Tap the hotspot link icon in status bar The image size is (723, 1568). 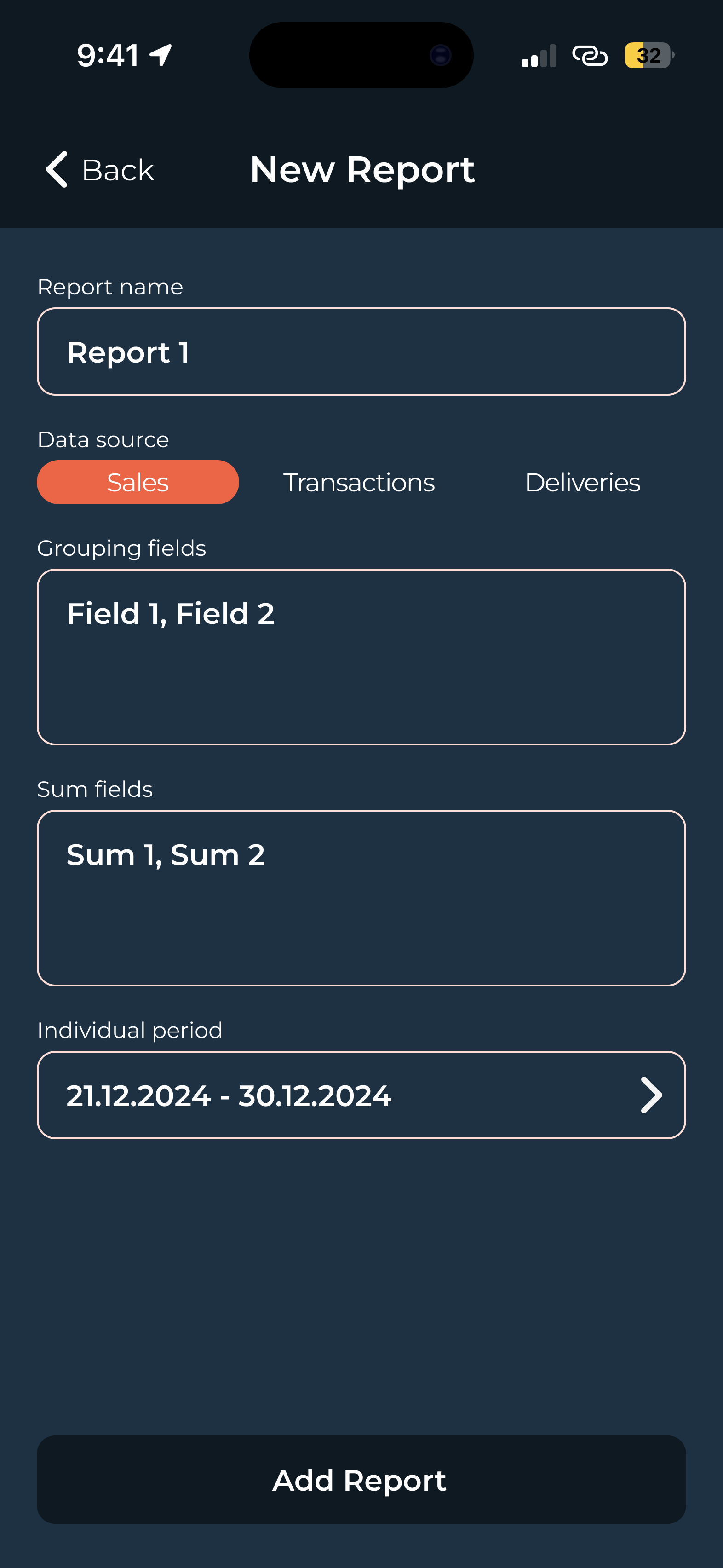pyautogui.click(x=590, y=56)
